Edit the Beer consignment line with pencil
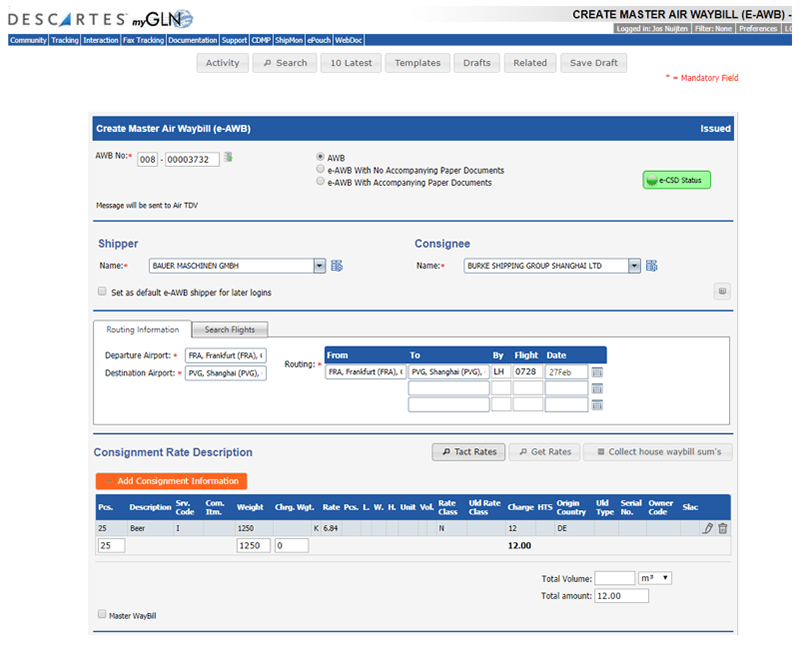 (708, 528)
